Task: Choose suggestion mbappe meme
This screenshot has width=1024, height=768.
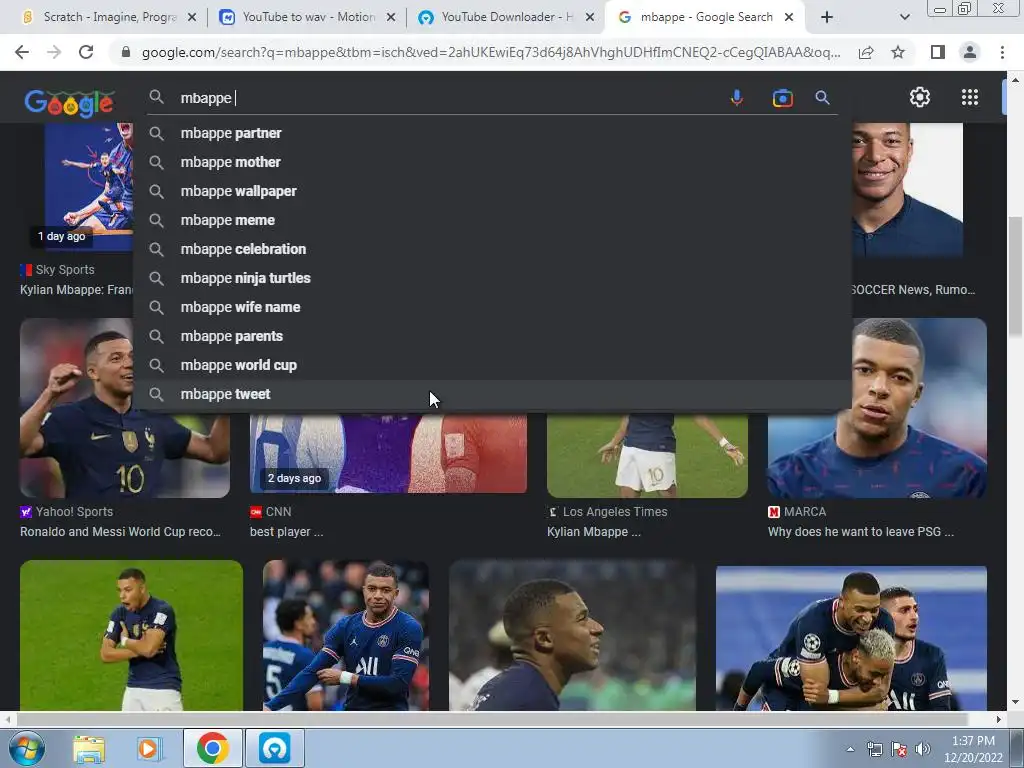Action: pos(492,220)
